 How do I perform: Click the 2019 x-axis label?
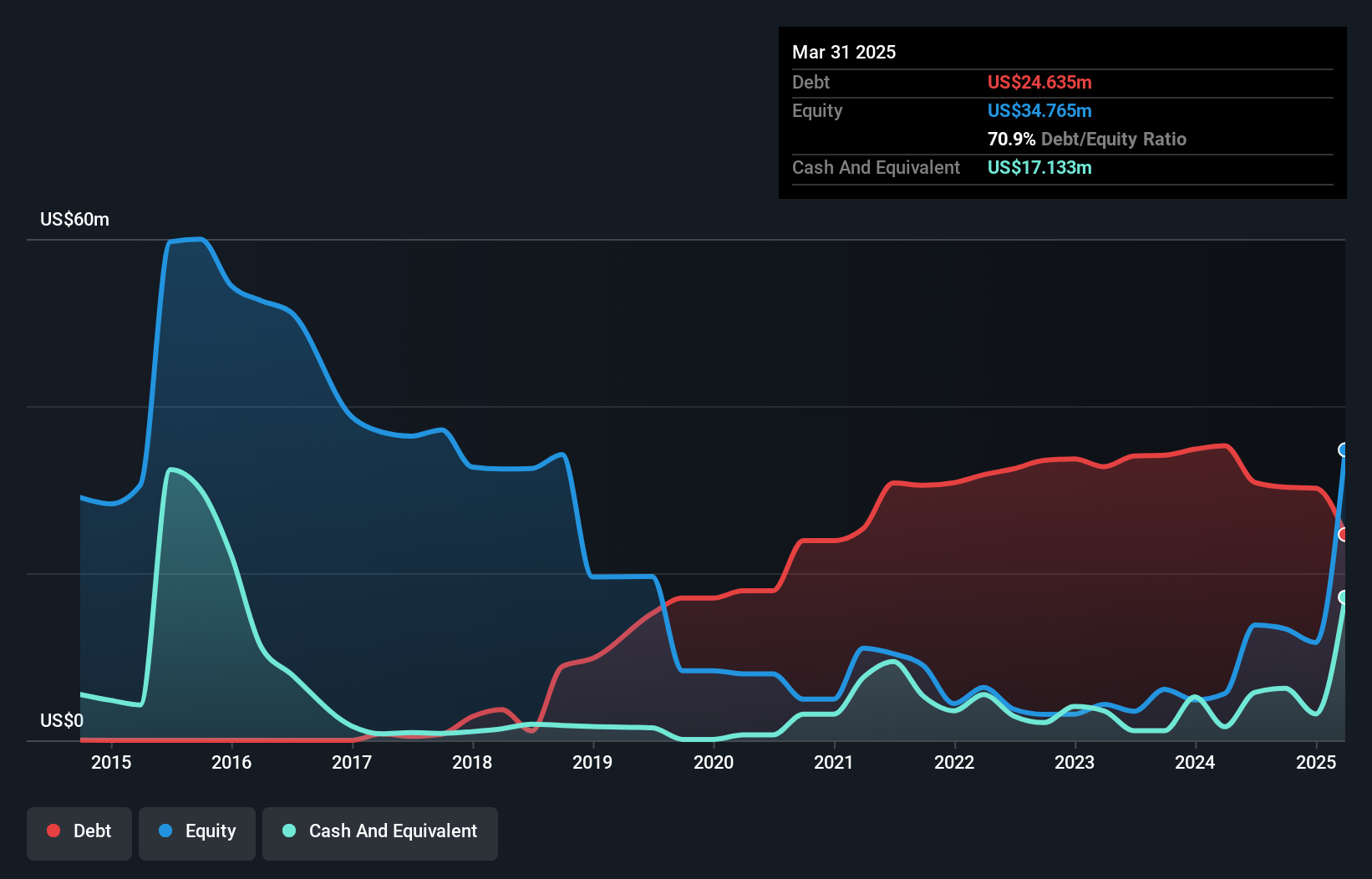tap(592, 762)
